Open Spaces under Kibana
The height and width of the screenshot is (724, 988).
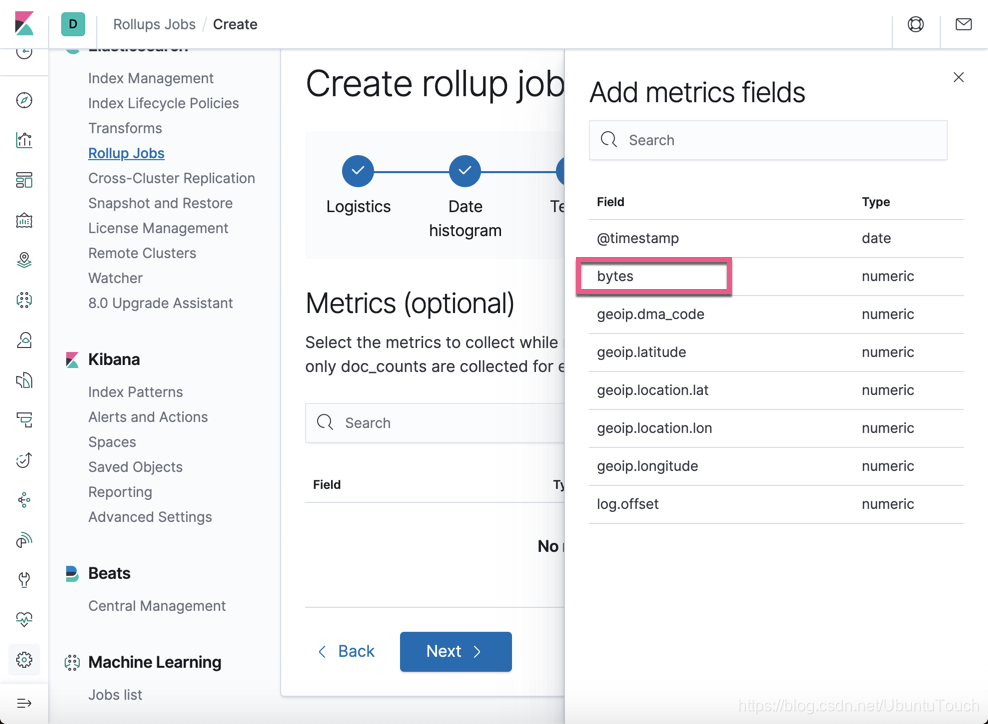[x=112, y=442]
